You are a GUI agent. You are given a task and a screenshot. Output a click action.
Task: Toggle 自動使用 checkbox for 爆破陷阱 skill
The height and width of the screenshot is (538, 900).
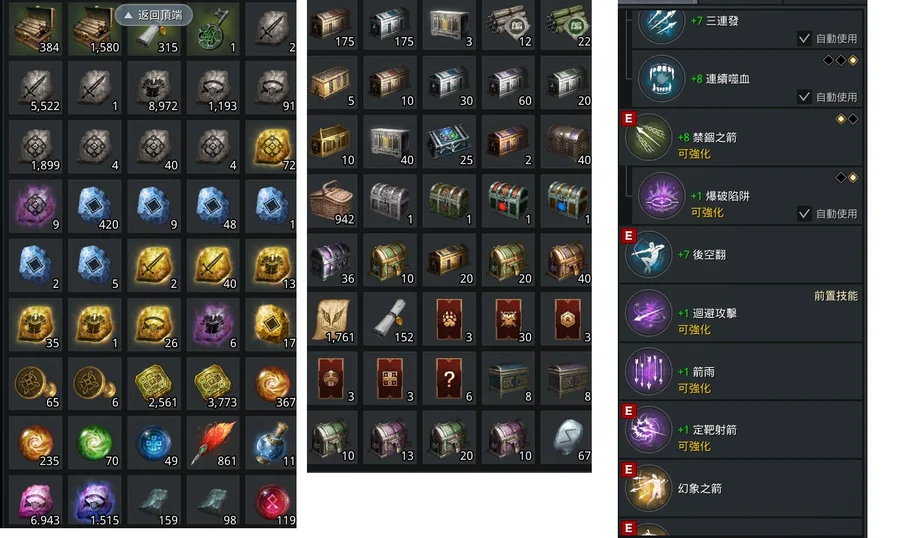[804, 214]
